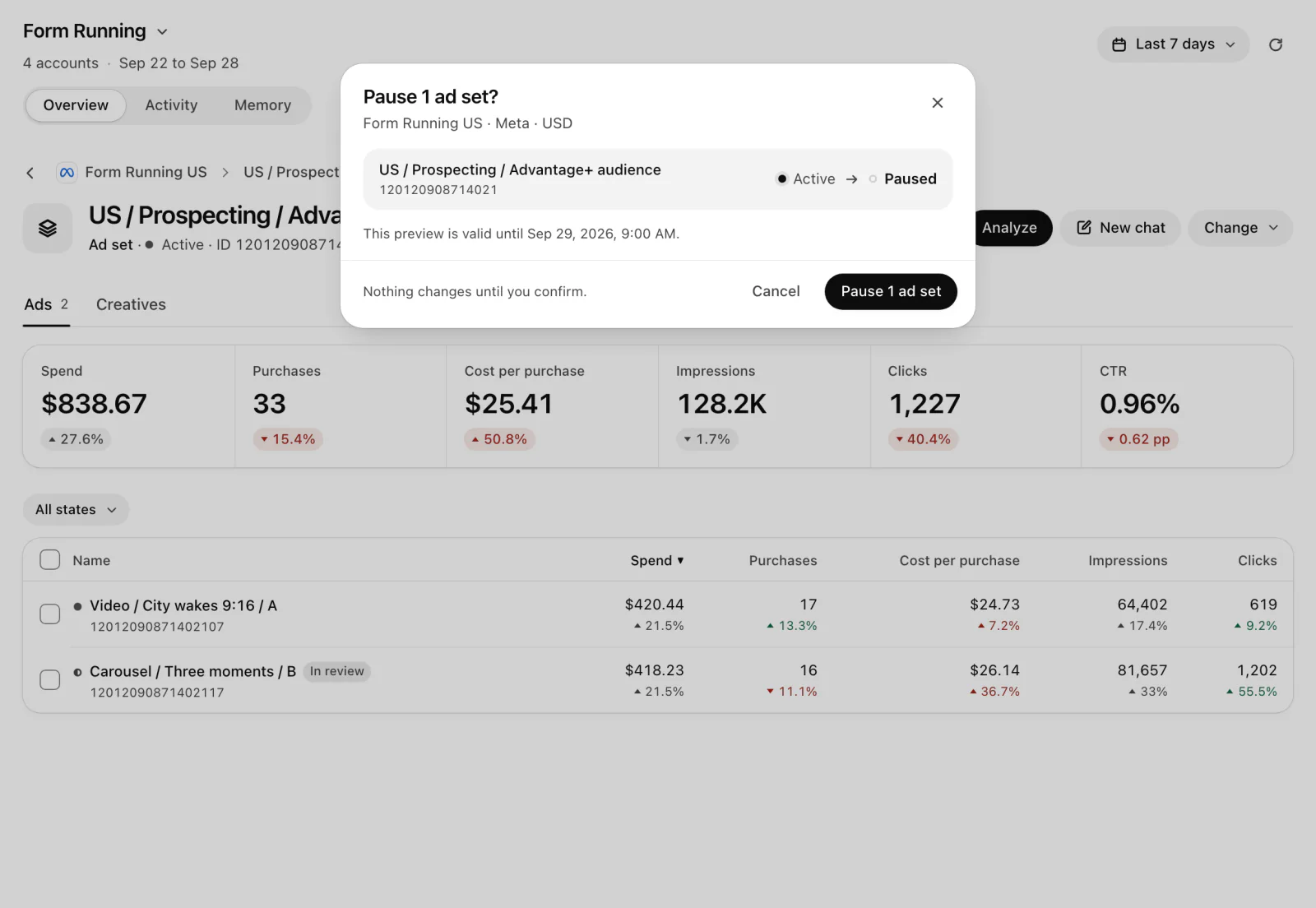Image resolution: width=1316 pixels, height=908 pixels.
Task: Open the Last 7 days date dropdown
Action: (x=1173, y=44)
